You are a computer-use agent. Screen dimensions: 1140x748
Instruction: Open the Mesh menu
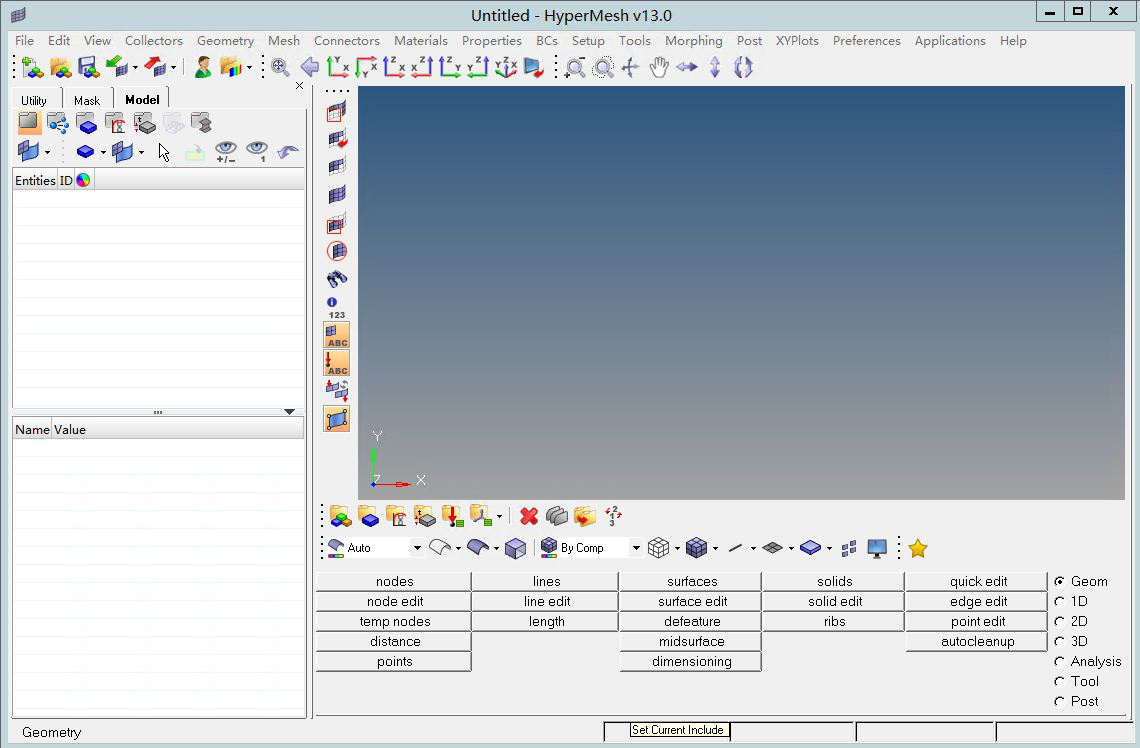pos(284,41)
